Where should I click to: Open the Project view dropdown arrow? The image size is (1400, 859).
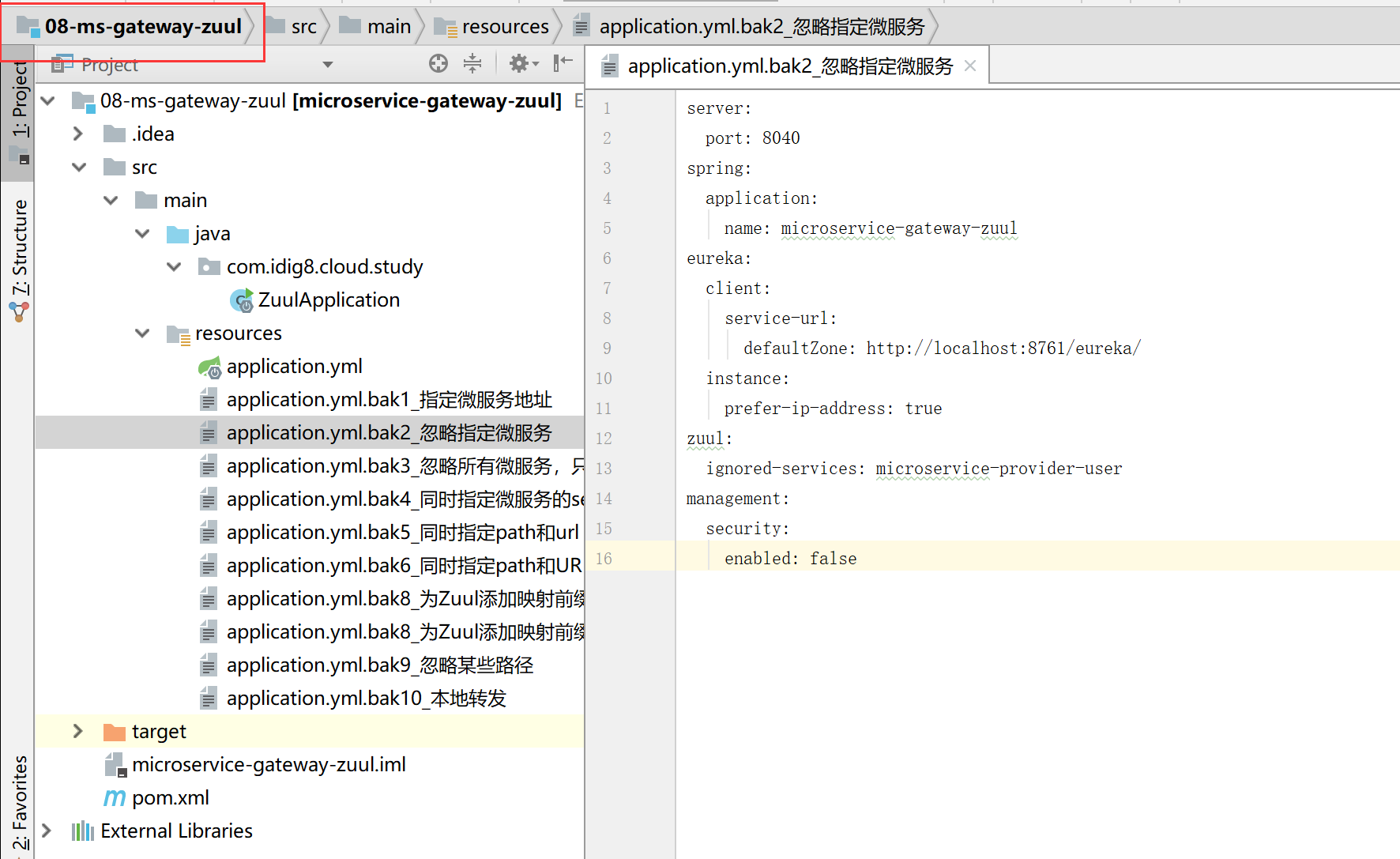(x=328, y=65)
